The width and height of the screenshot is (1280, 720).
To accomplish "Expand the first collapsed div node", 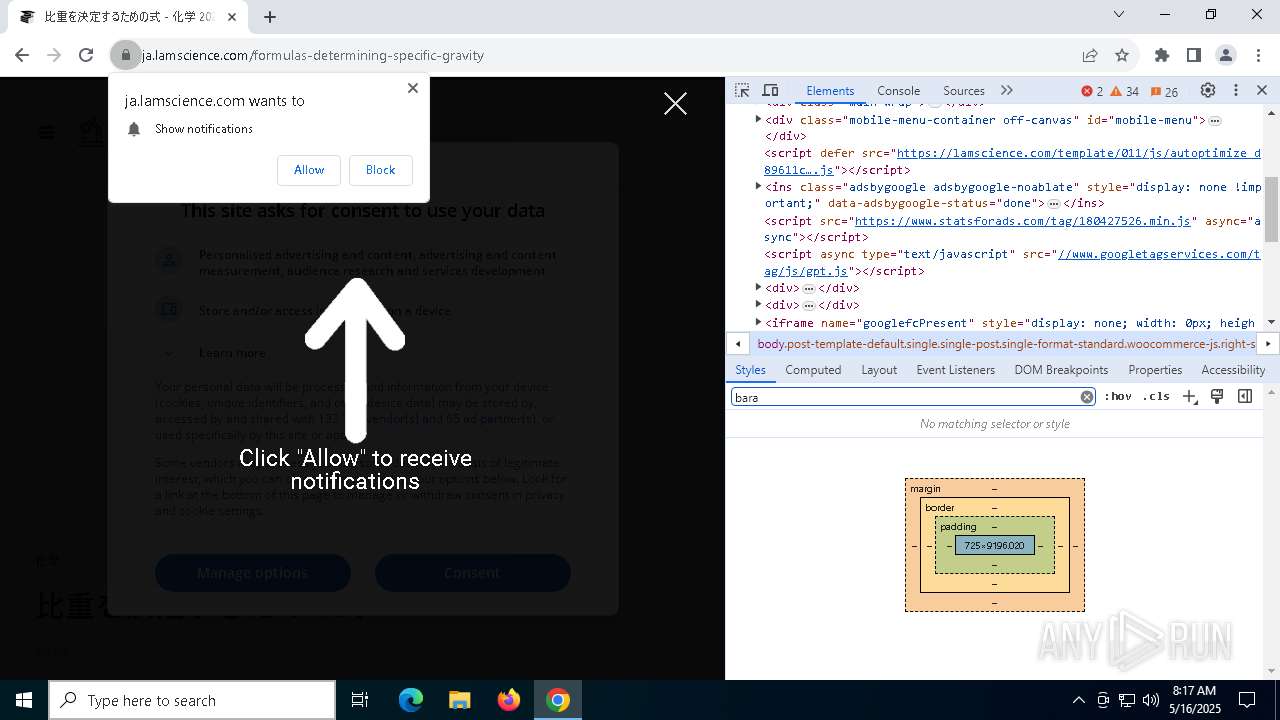I will (758, 287).
